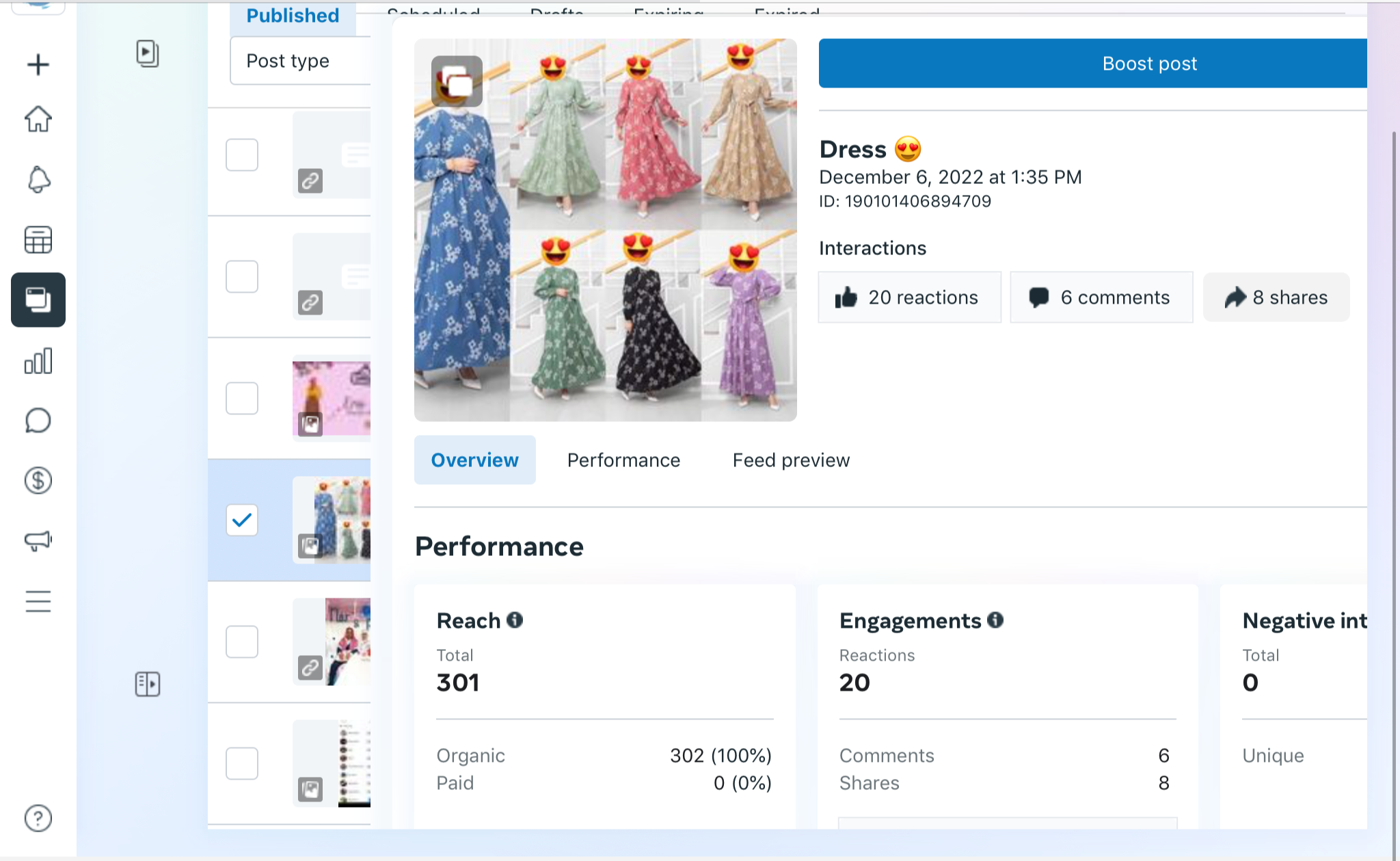Click the Dress post image collage

point(606,230)
